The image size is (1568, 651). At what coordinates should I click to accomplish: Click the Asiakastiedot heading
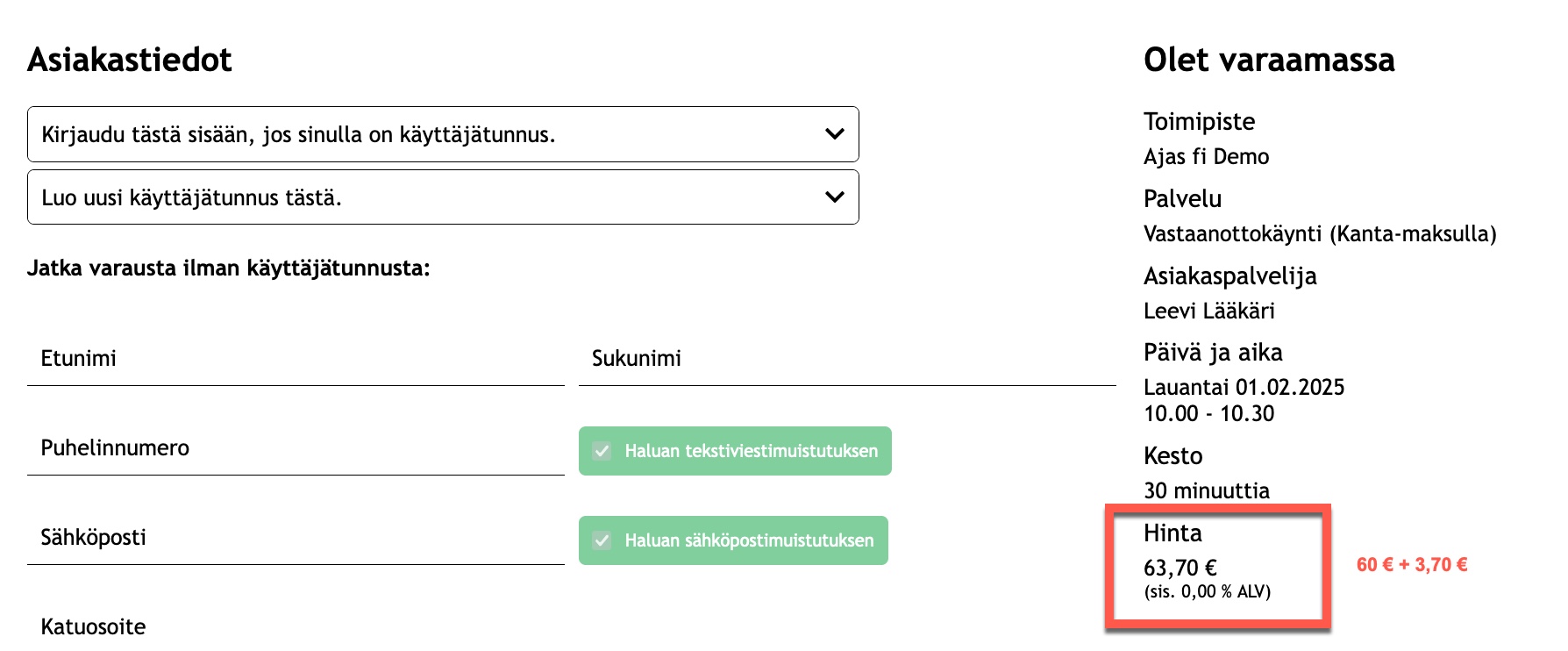130,60
